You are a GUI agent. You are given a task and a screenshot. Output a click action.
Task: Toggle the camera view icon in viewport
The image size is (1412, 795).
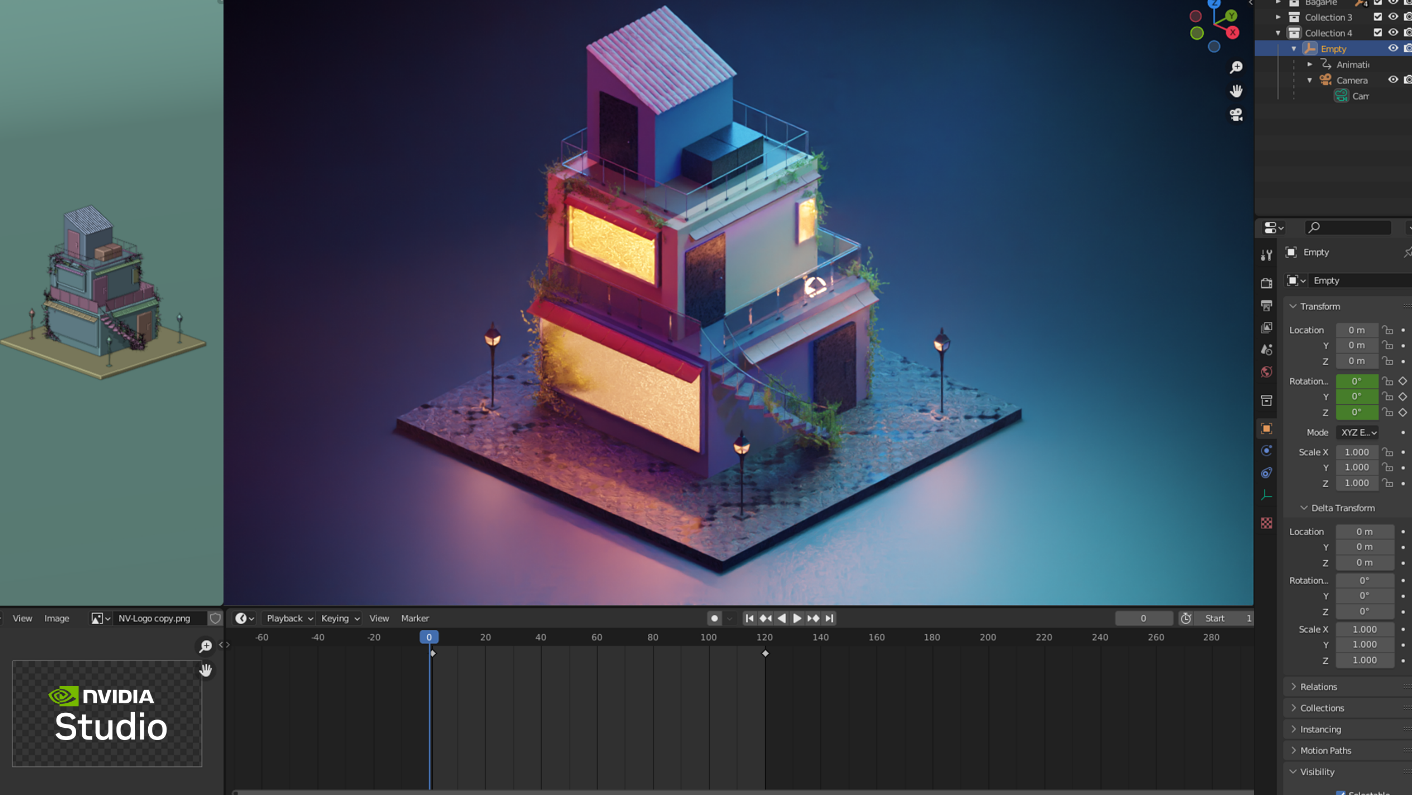(1236, 115)
